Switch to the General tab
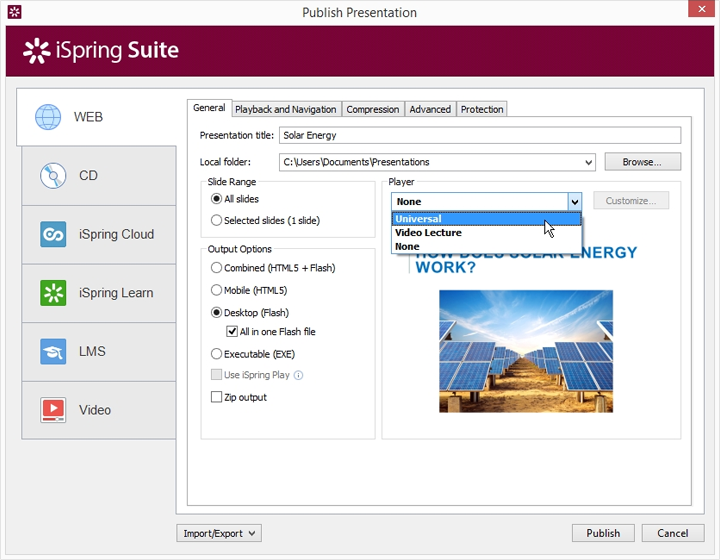This screenshot has height=560, width=720. pyautogui.click(x=209, y=108)
